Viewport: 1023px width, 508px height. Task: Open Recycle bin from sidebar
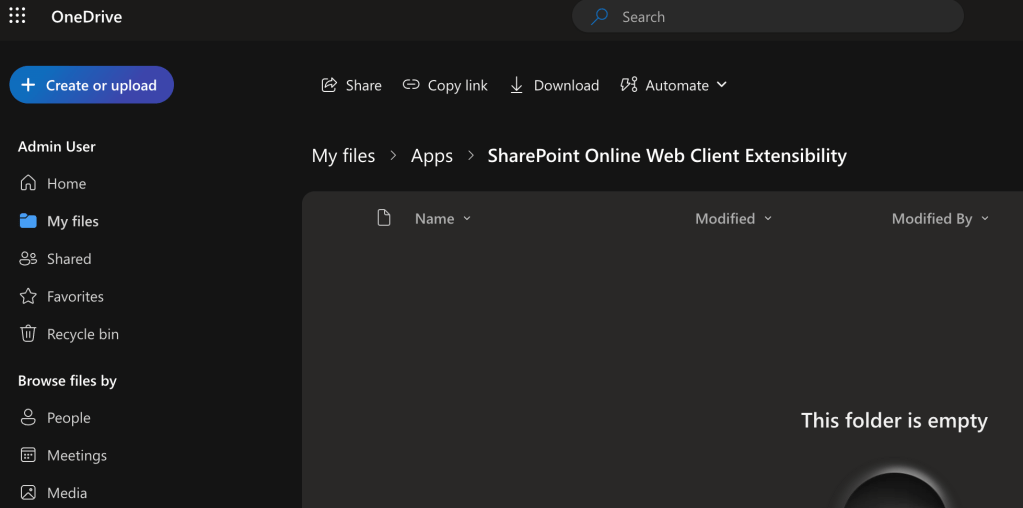pos(29,334)
